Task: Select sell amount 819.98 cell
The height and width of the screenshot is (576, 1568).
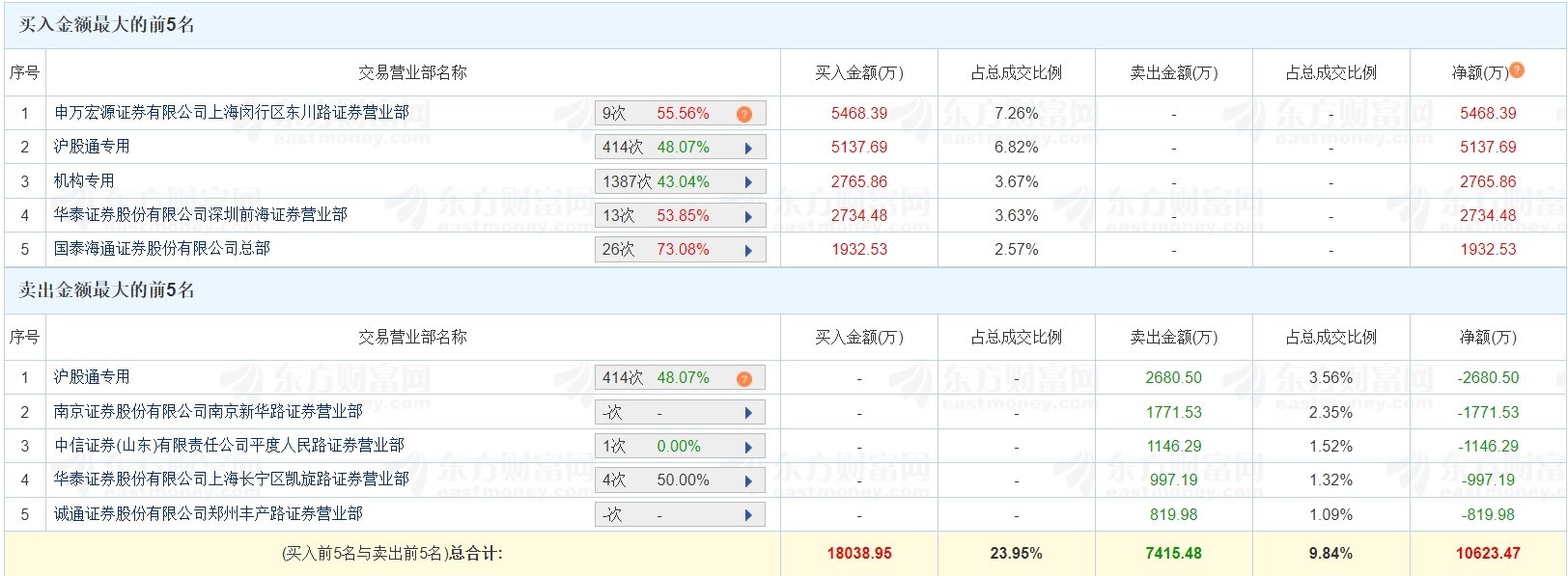Action: (x=1174, y=515)
